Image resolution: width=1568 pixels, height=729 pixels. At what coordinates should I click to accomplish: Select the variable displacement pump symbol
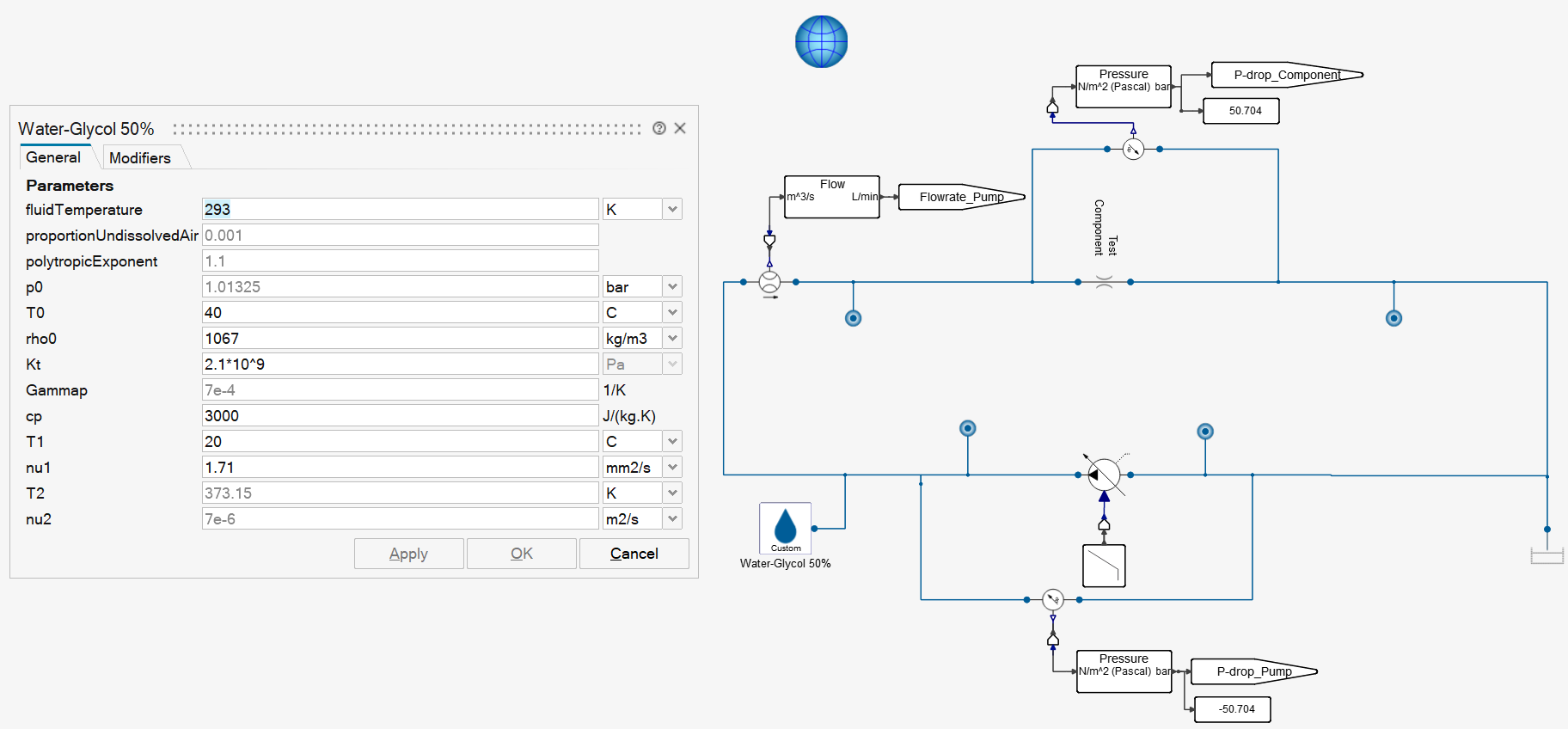(x=1105, y=475)
